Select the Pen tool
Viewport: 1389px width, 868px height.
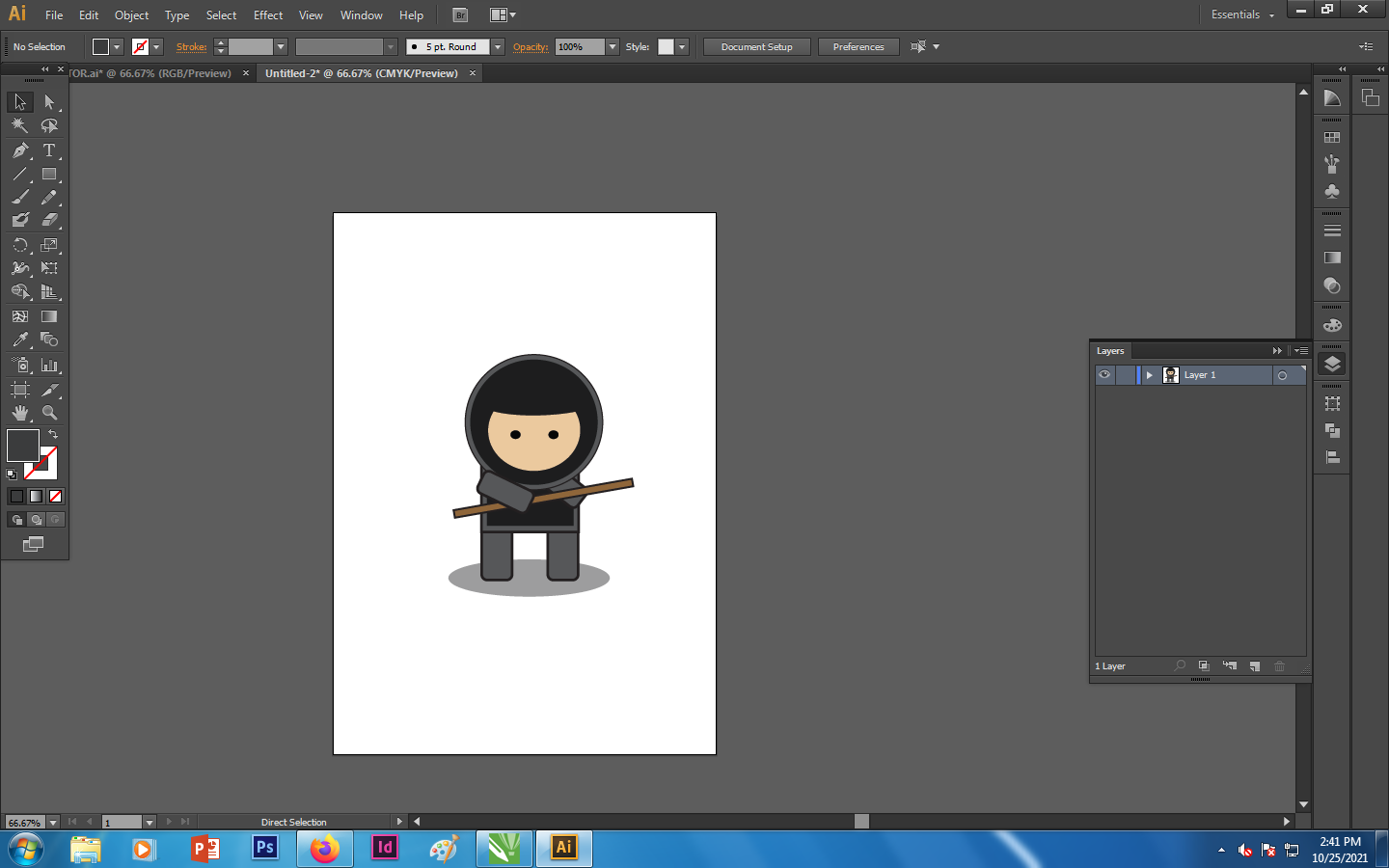tap(20, 150)
